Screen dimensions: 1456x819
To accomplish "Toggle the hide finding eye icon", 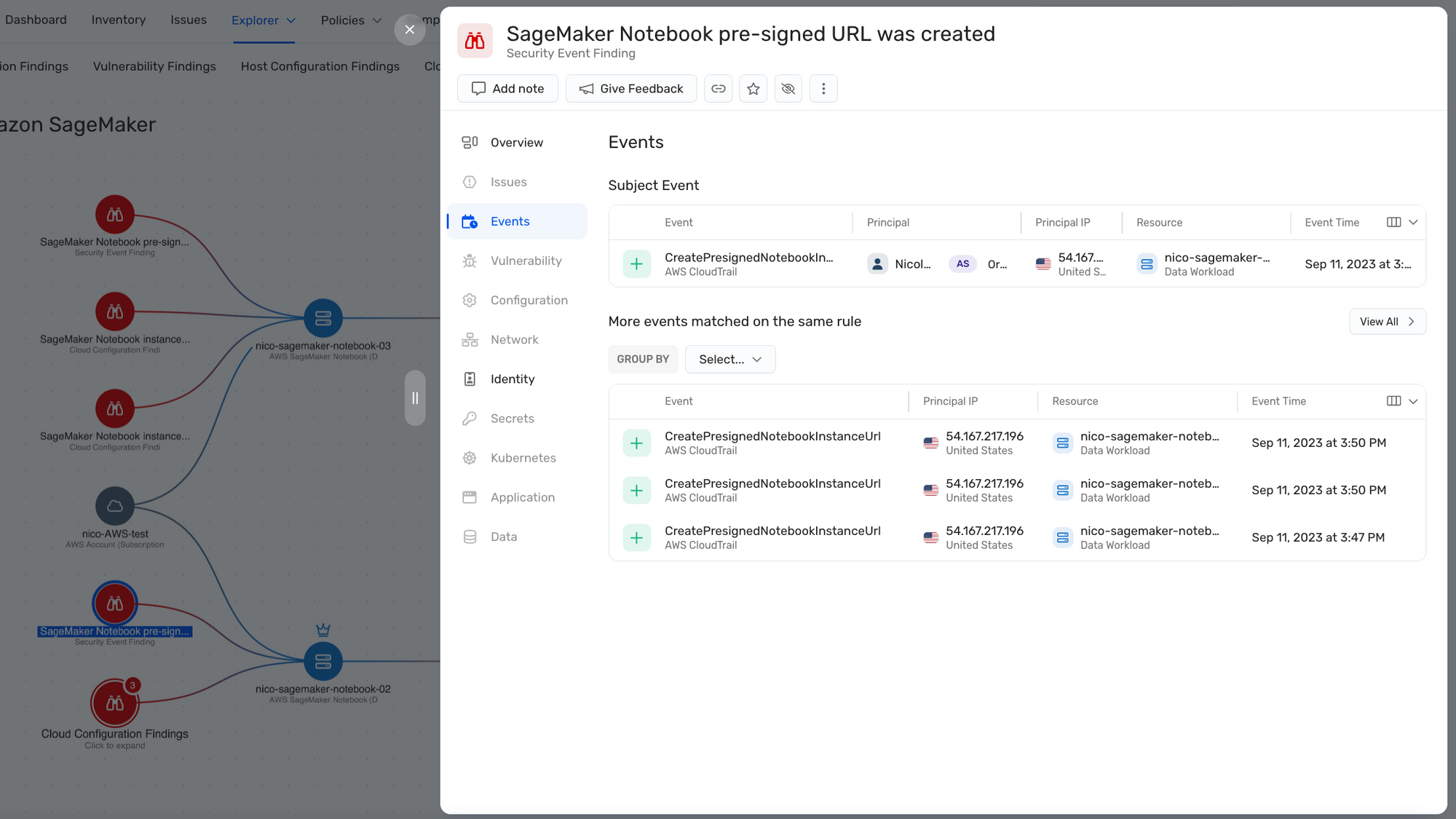I will click(788, 89).
